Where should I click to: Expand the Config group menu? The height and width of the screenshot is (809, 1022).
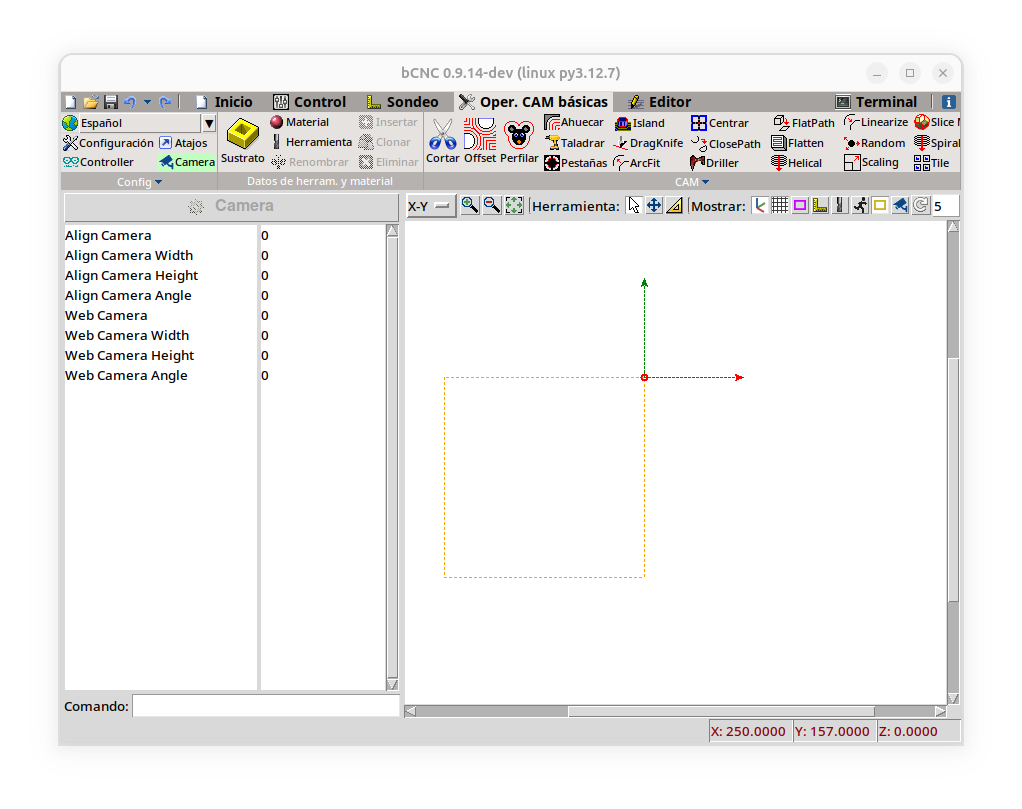139,182
